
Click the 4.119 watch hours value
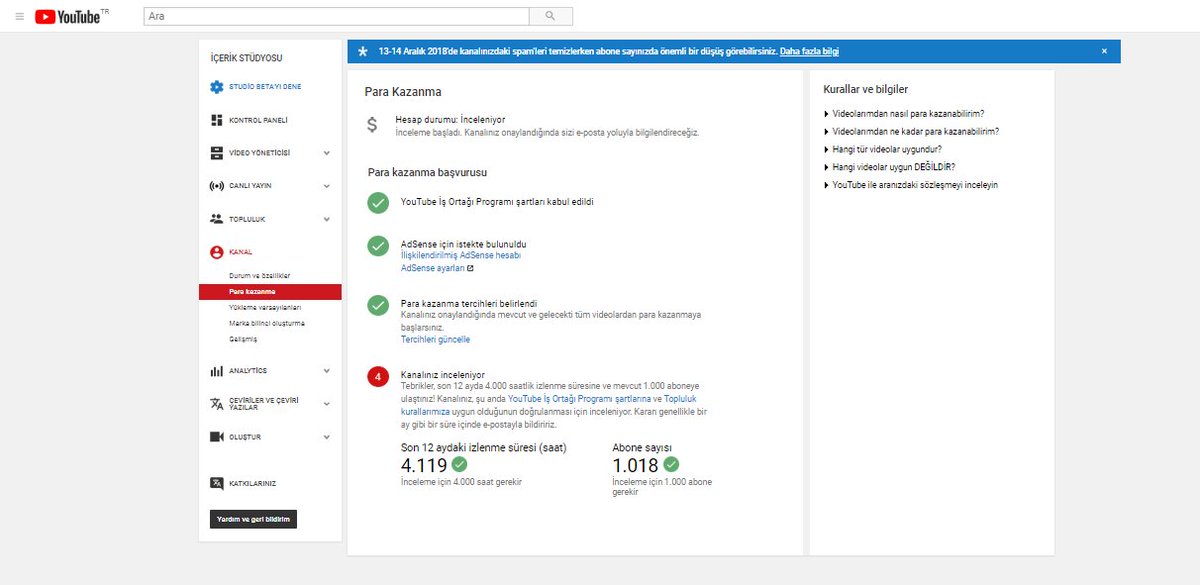click(423, 465)
